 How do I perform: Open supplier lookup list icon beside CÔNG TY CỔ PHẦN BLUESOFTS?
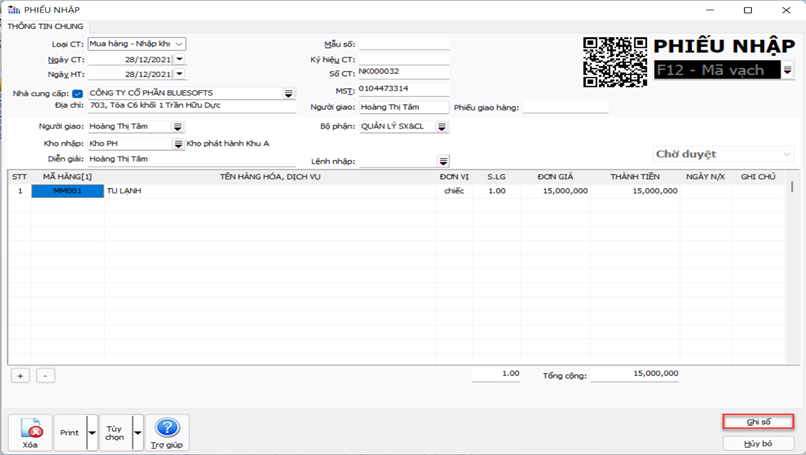click(x=288, y=93)
